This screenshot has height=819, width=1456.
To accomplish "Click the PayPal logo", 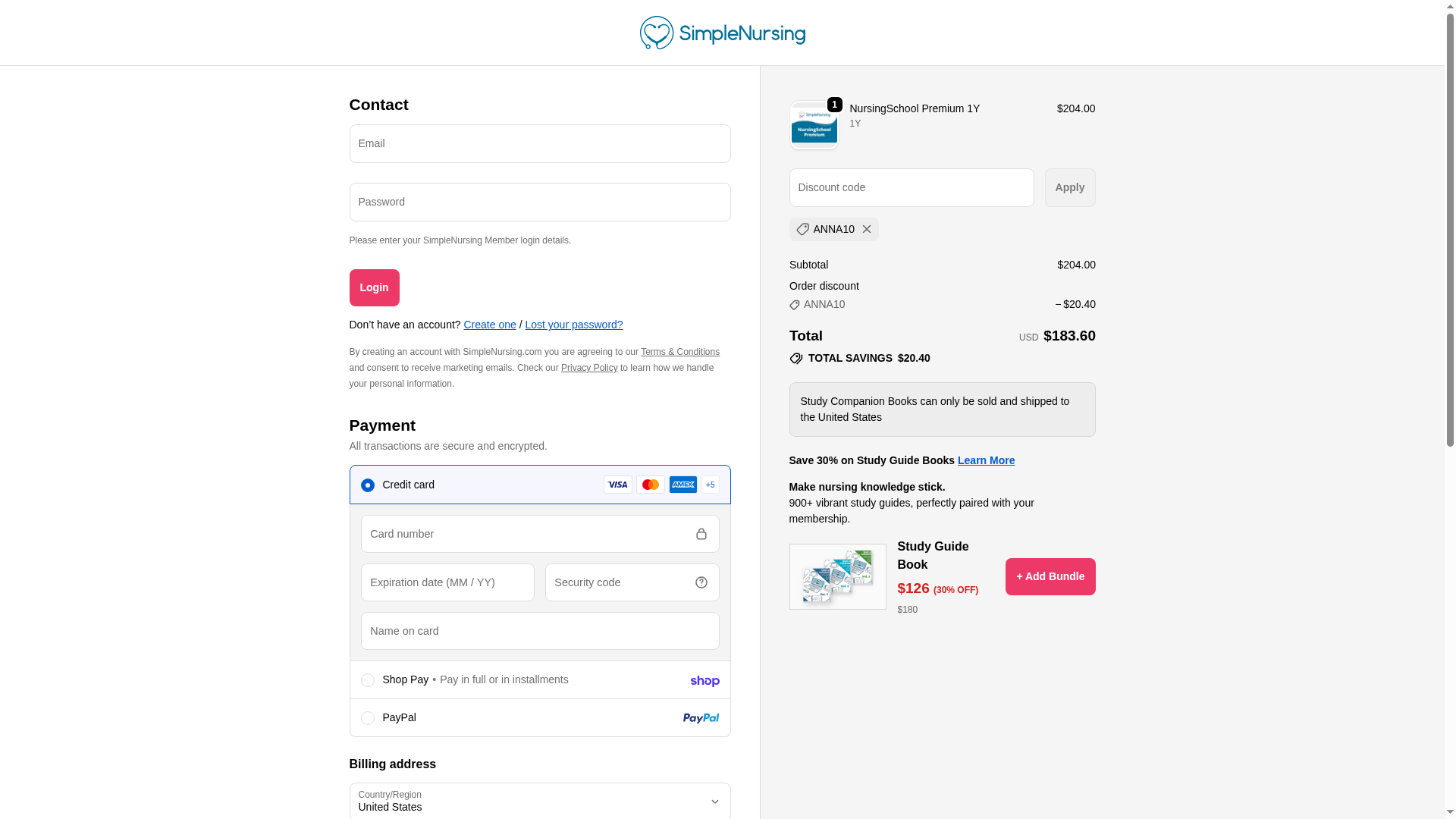I will (x=701, y=718).
